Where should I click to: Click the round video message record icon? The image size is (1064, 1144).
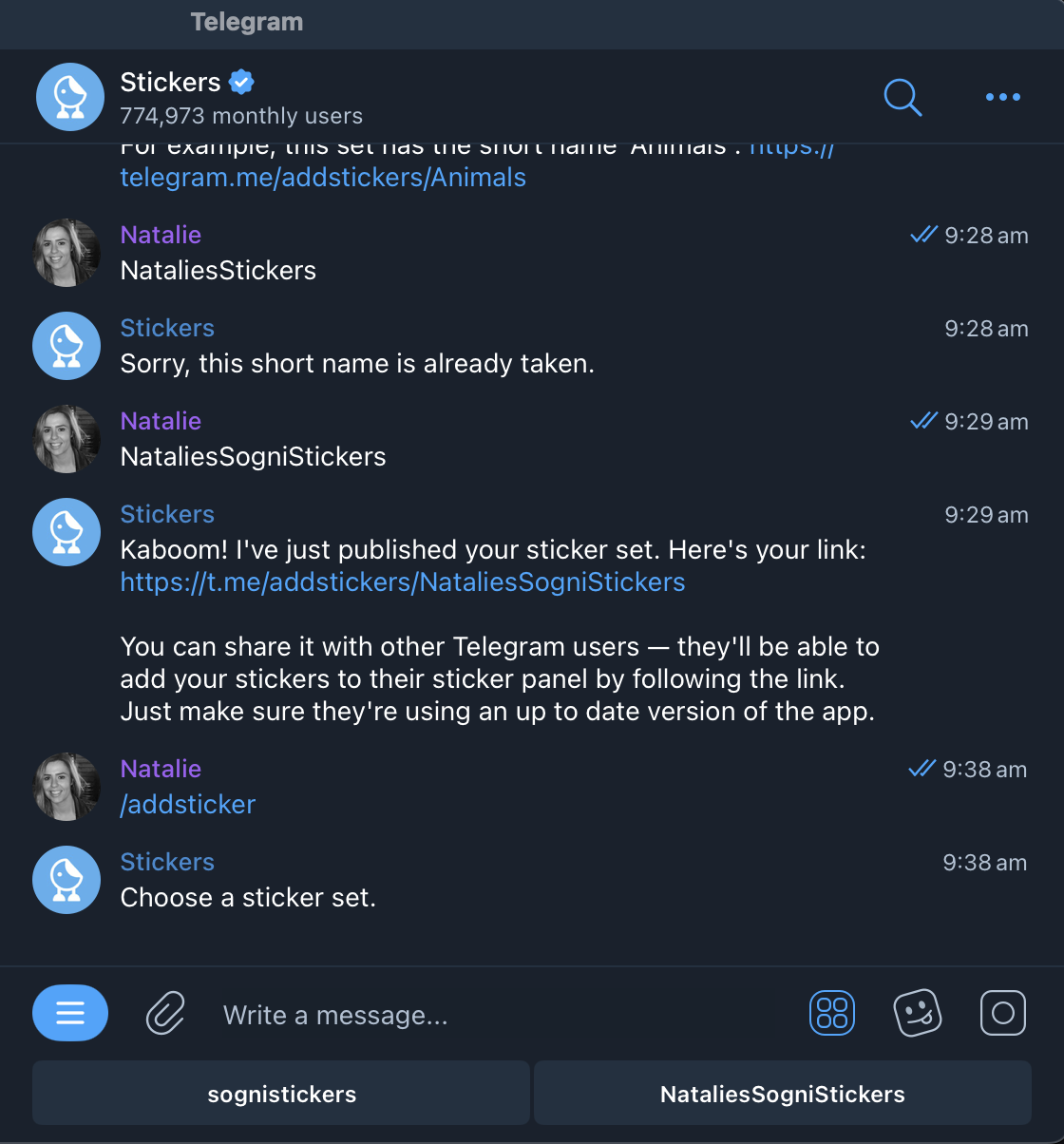[1003, 1013]
